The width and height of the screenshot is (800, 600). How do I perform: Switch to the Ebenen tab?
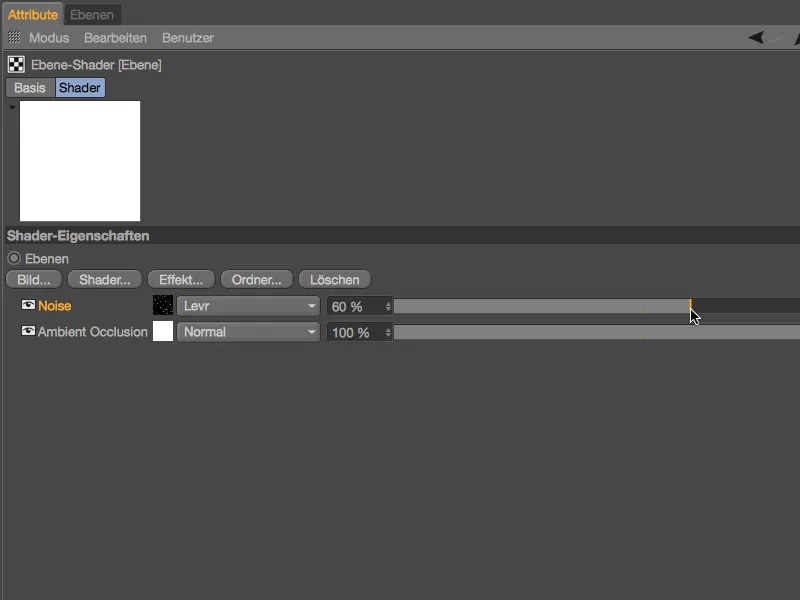[x=92, y=15]
